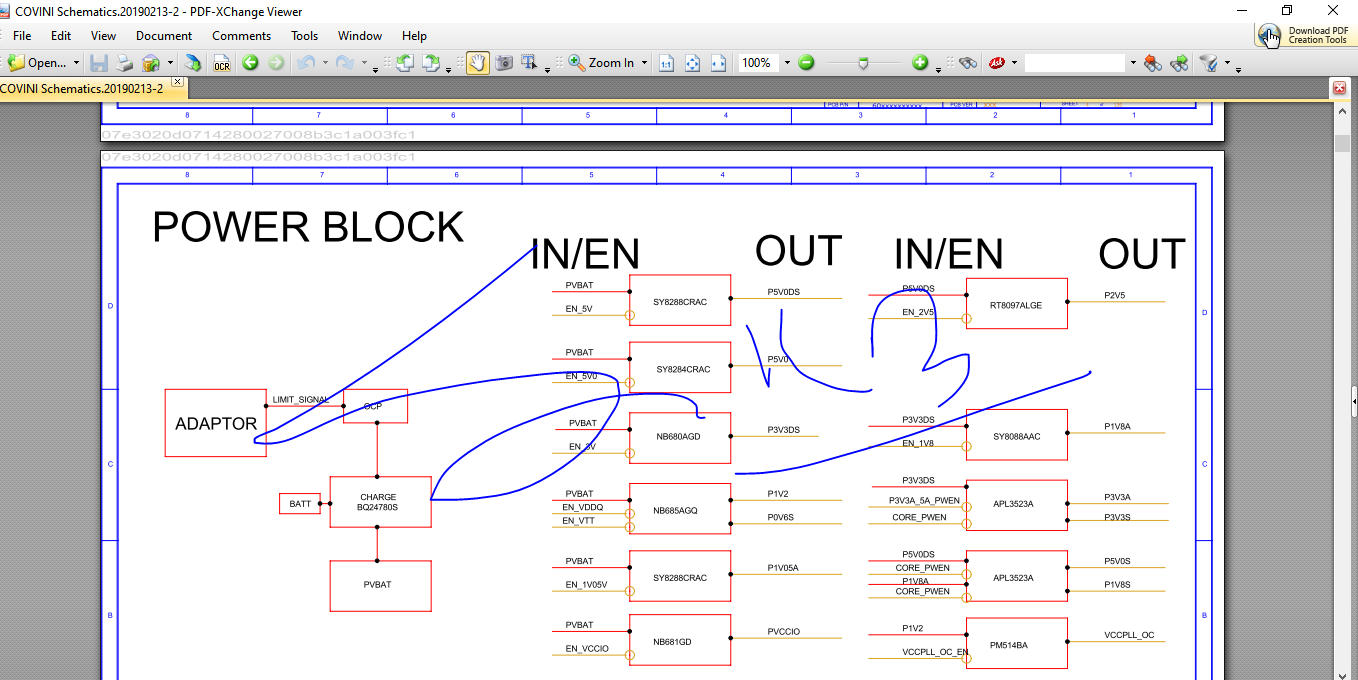
Task: Click the search text input field
Action: (x=1075, y=63)
